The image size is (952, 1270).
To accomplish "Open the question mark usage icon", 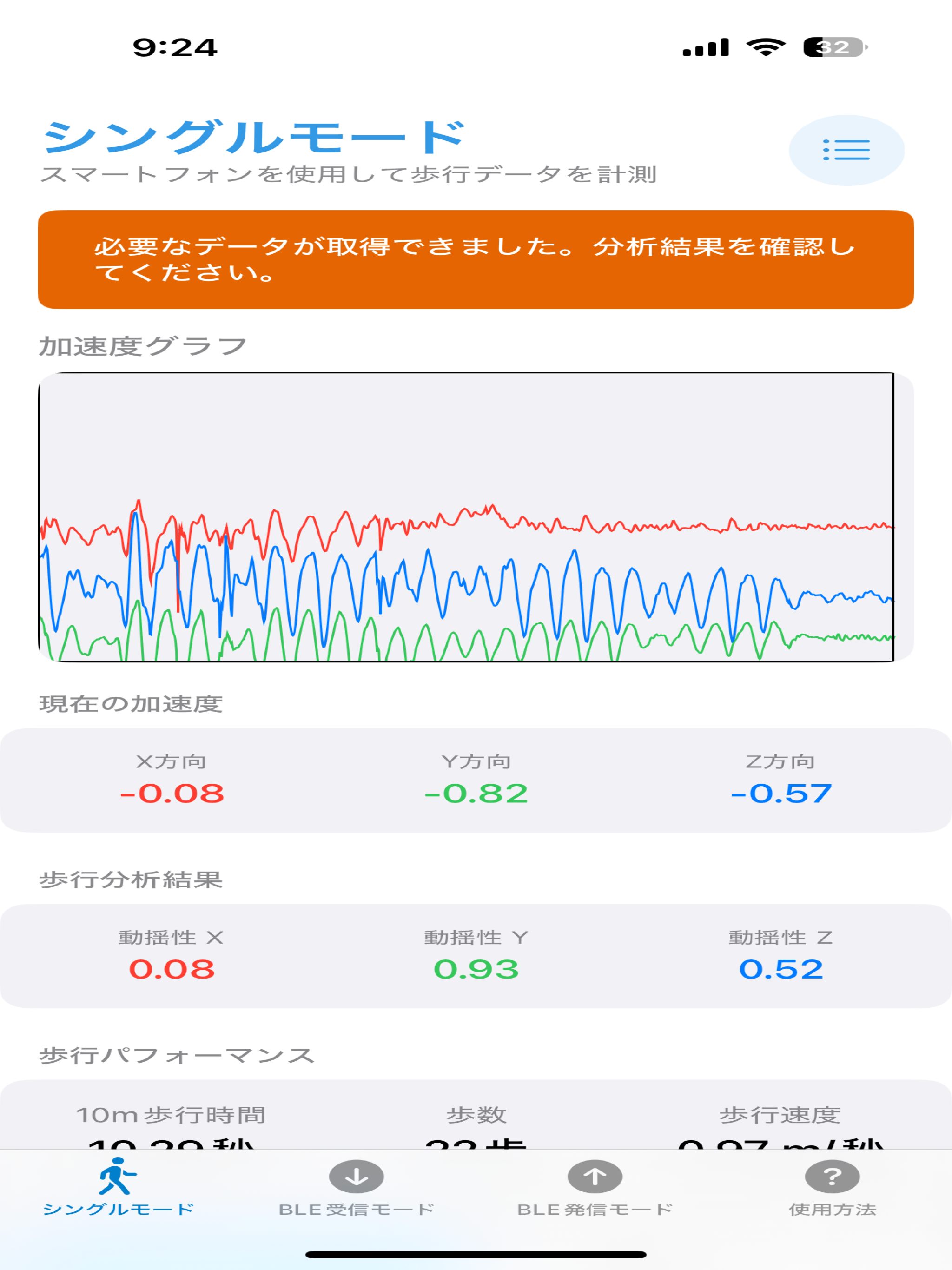I will click(x=833, y=1177).
